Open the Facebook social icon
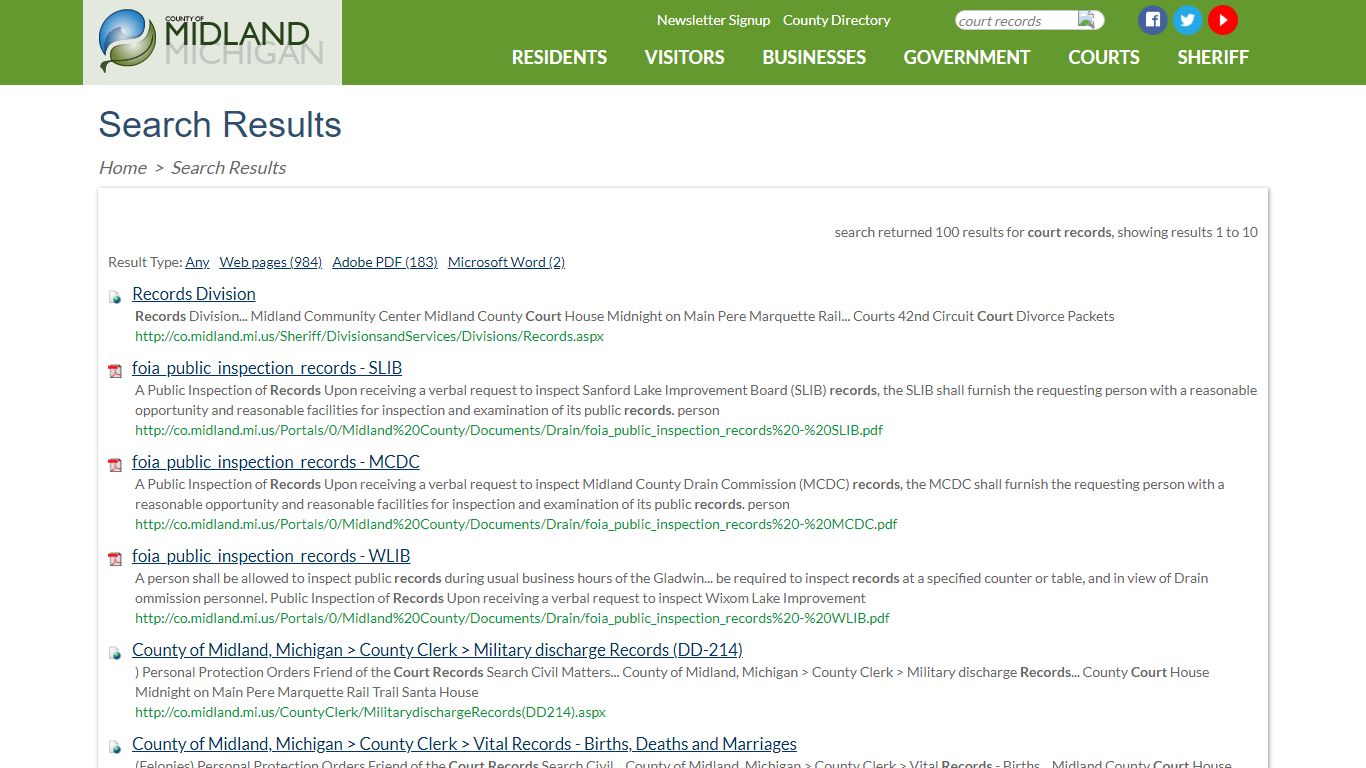Viewport: 1366px width, 768px height. (x=1153, y=20)
